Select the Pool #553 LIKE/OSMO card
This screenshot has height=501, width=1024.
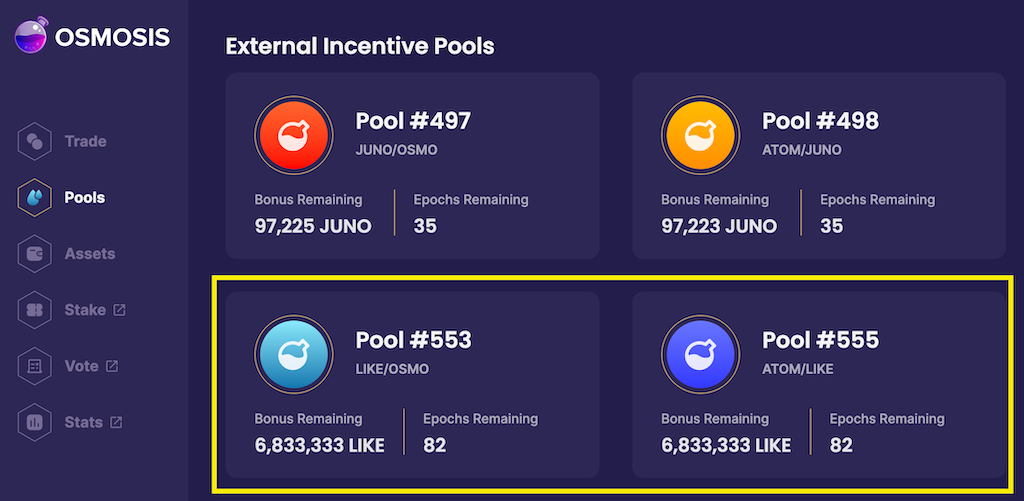pyautogui.click(x=412, y=385)
